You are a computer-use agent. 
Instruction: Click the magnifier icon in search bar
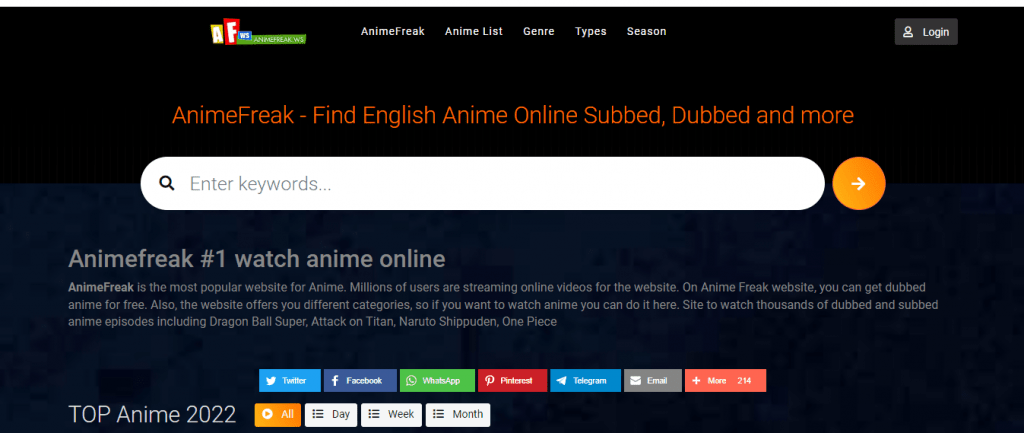point(167,184)
